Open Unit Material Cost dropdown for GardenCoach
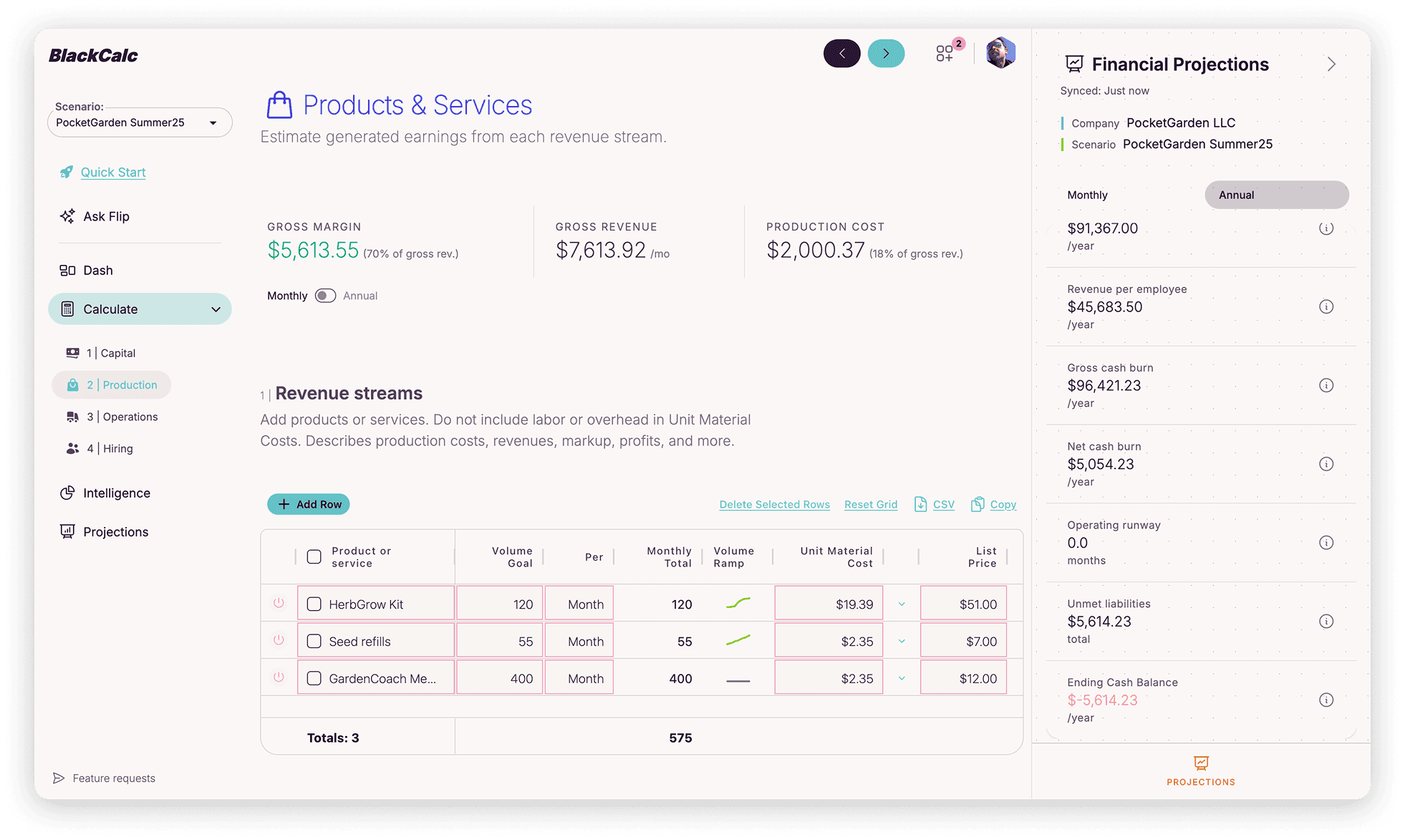 pos(901,677)
